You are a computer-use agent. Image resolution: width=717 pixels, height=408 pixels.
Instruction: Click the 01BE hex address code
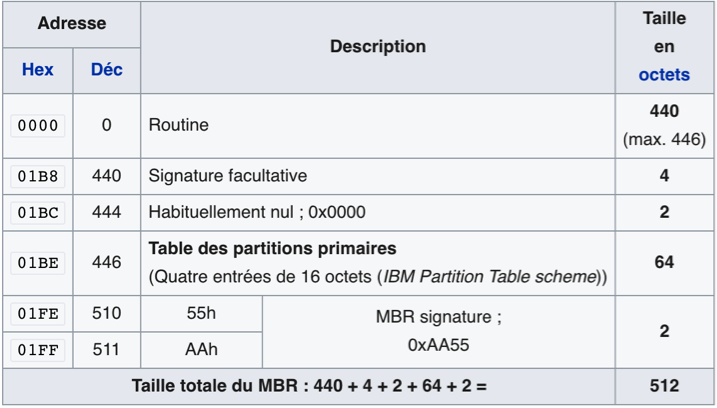[37, 263]
